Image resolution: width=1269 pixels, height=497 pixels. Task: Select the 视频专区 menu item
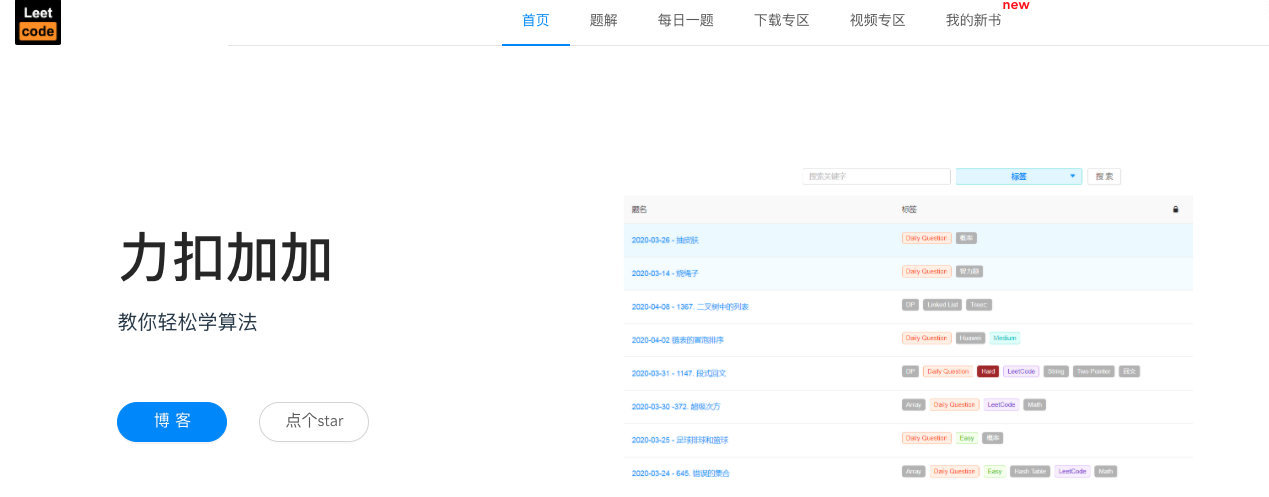878,20
